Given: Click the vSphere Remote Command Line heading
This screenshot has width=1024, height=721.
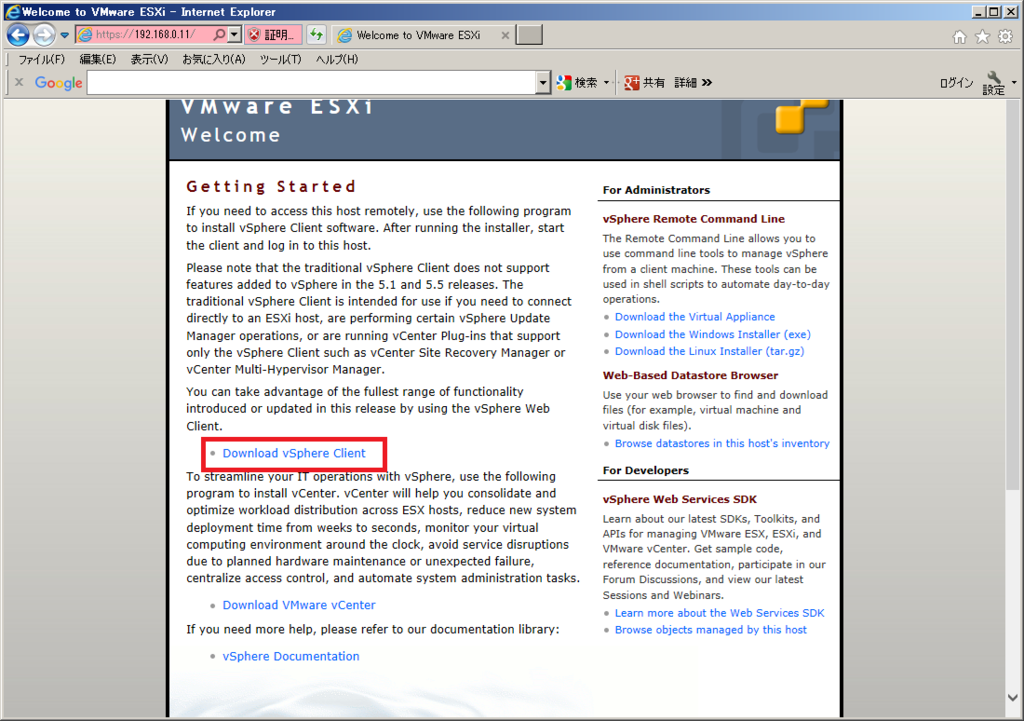Looking at the screenshot, I should click(694, 219).
